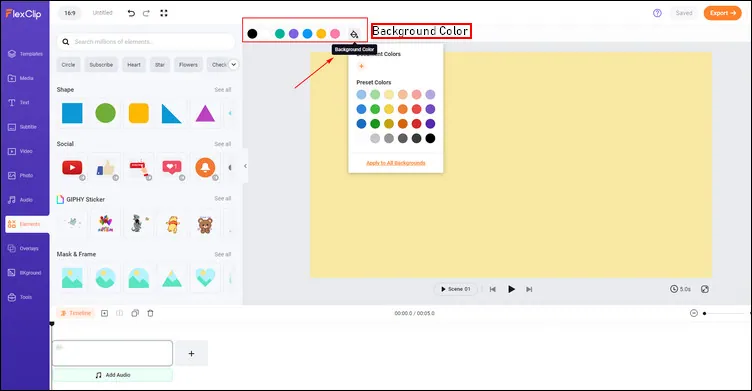See all Shape elements
The image size is (752, 391).
(223, 90)
